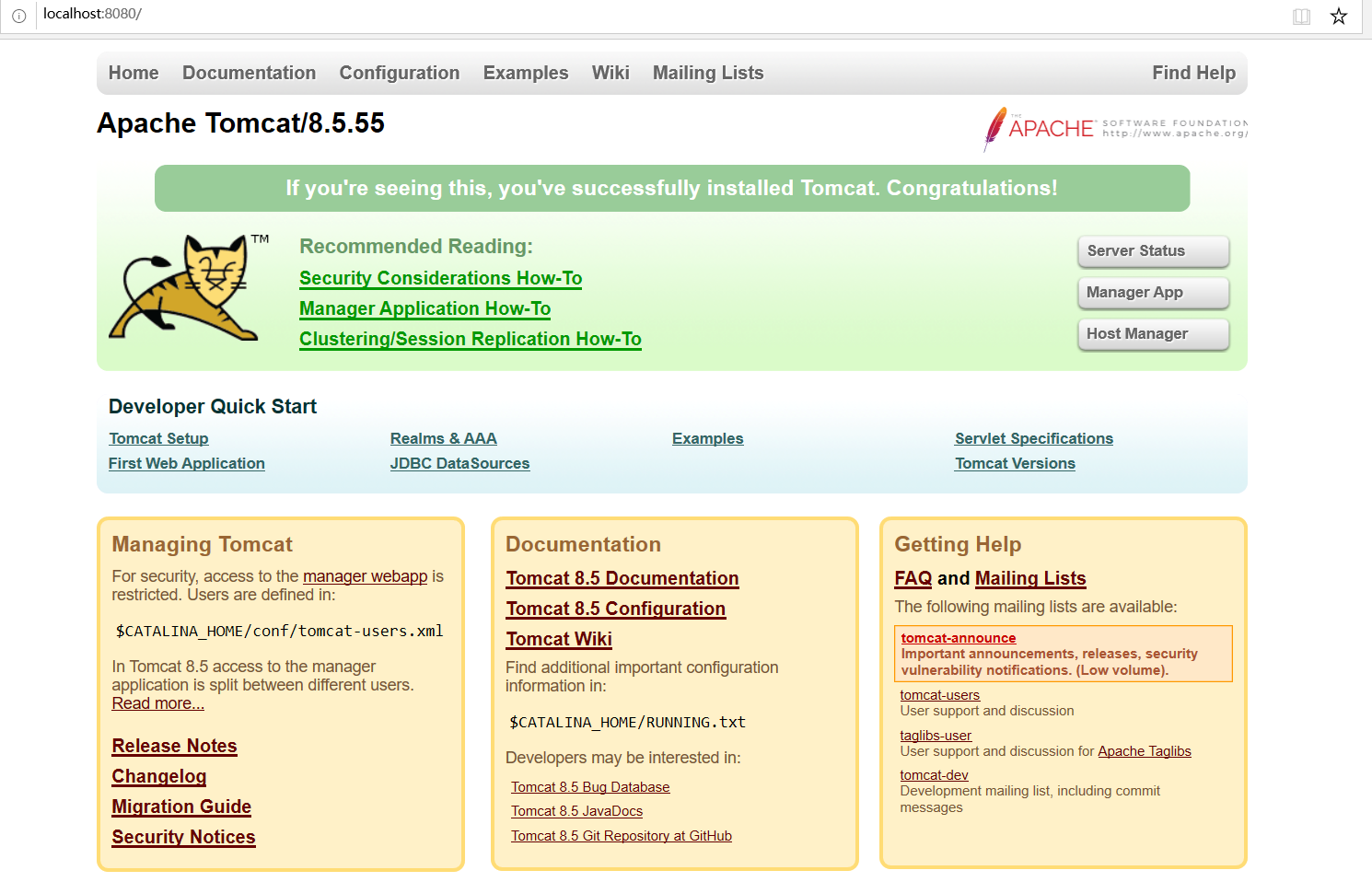
Task: Open Manager Application How-To link
Action: click(x=424, y=308)
